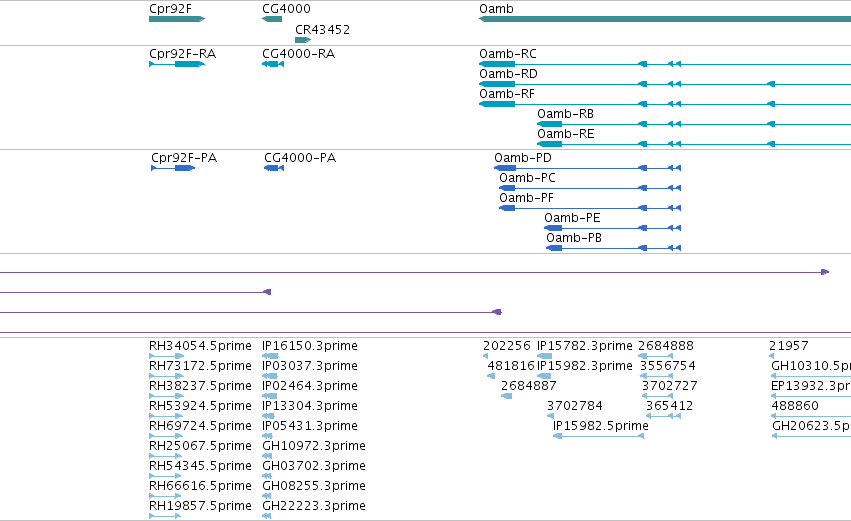Click transcript label Oamb-RB

tap(566, 114)
